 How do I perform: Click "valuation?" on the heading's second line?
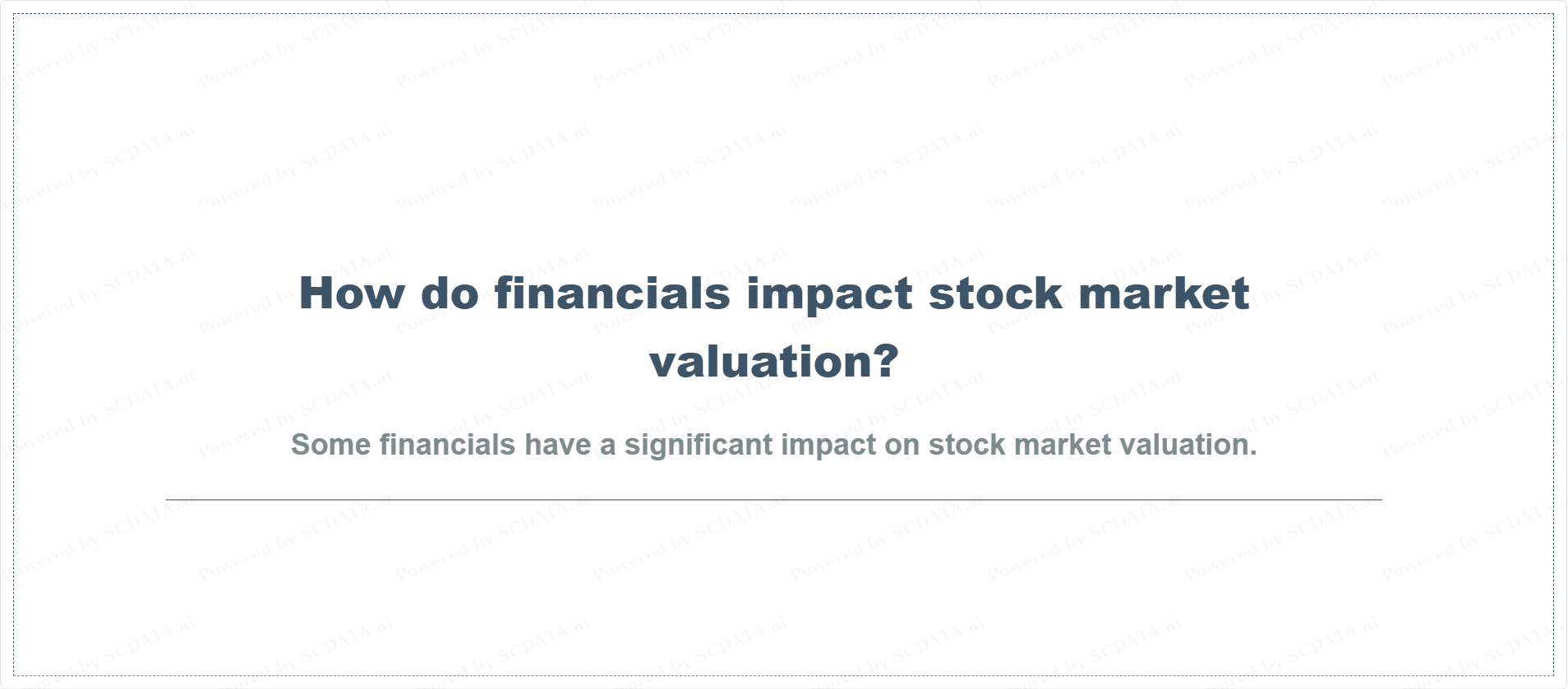coord(773,362)
